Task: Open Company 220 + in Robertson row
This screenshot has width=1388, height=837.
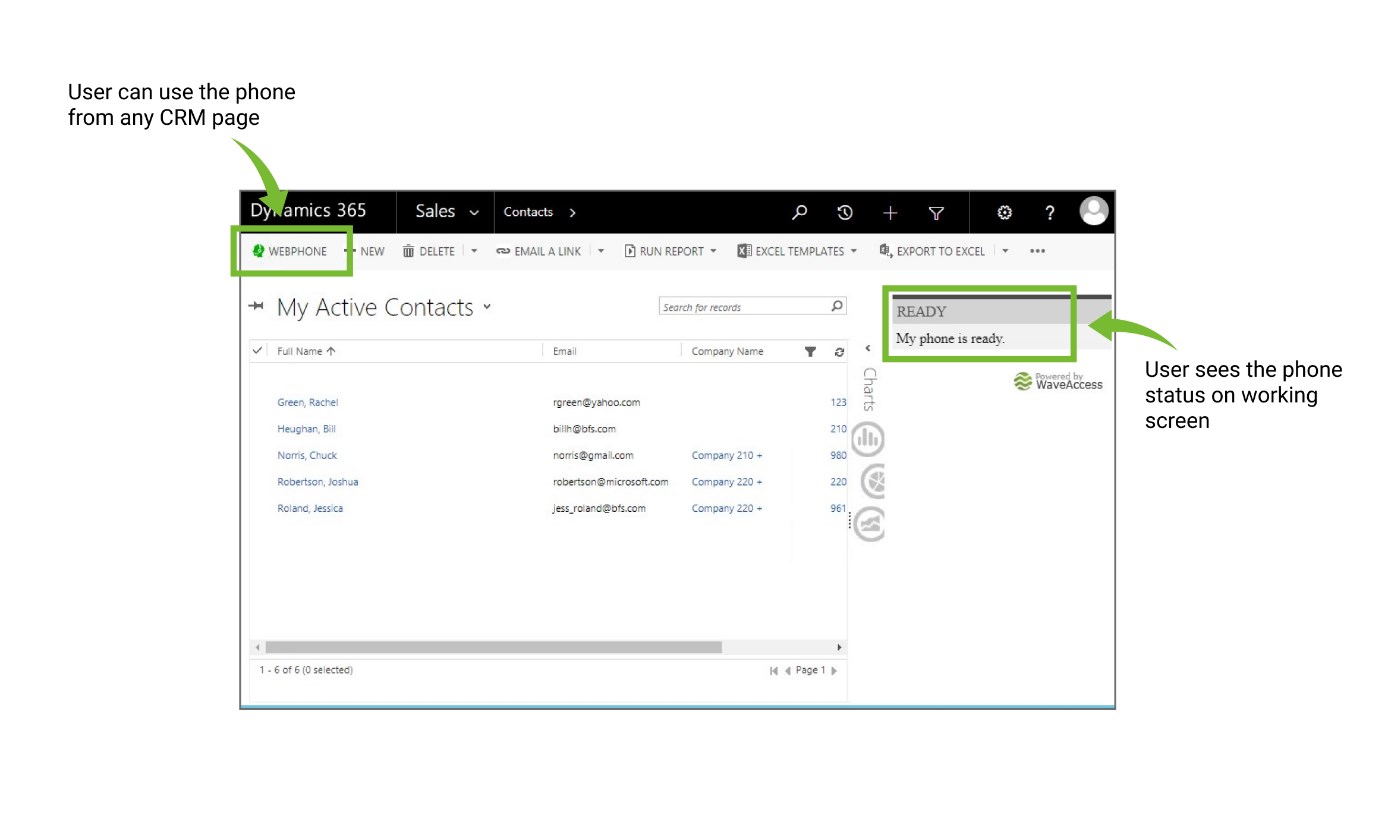Action: pos(727,482)
